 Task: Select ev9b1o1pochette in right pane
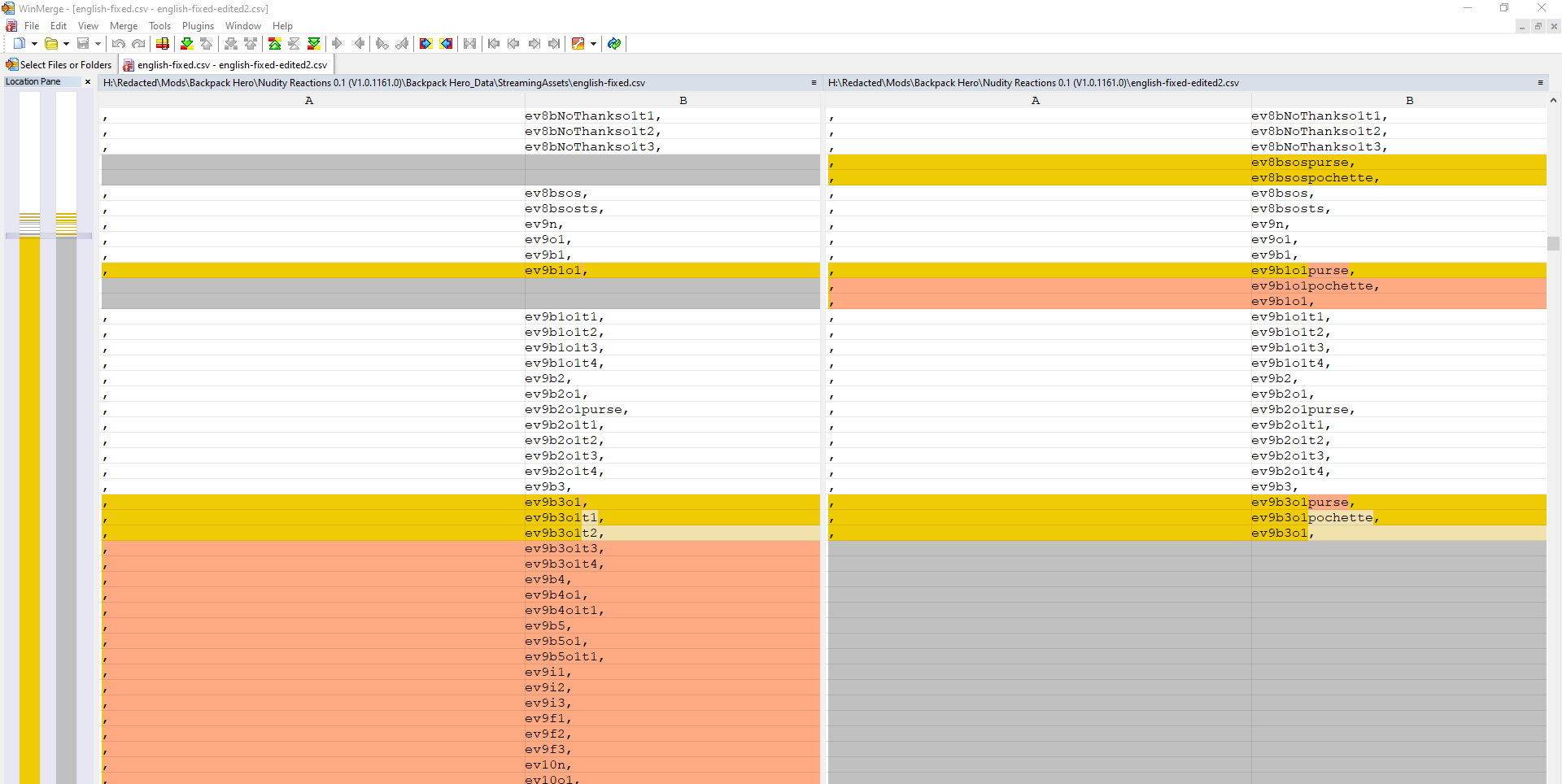pos(1398,285)
